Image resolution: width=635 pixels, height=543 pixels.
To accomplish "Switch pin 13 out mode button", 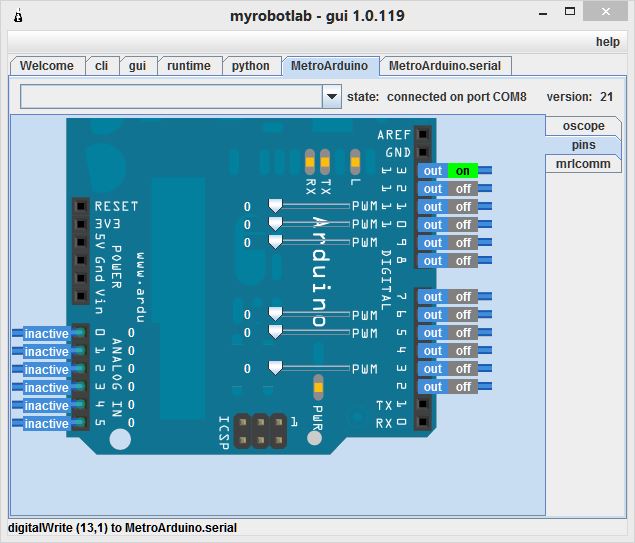I will pyautogui.click(x=433, y=171).
